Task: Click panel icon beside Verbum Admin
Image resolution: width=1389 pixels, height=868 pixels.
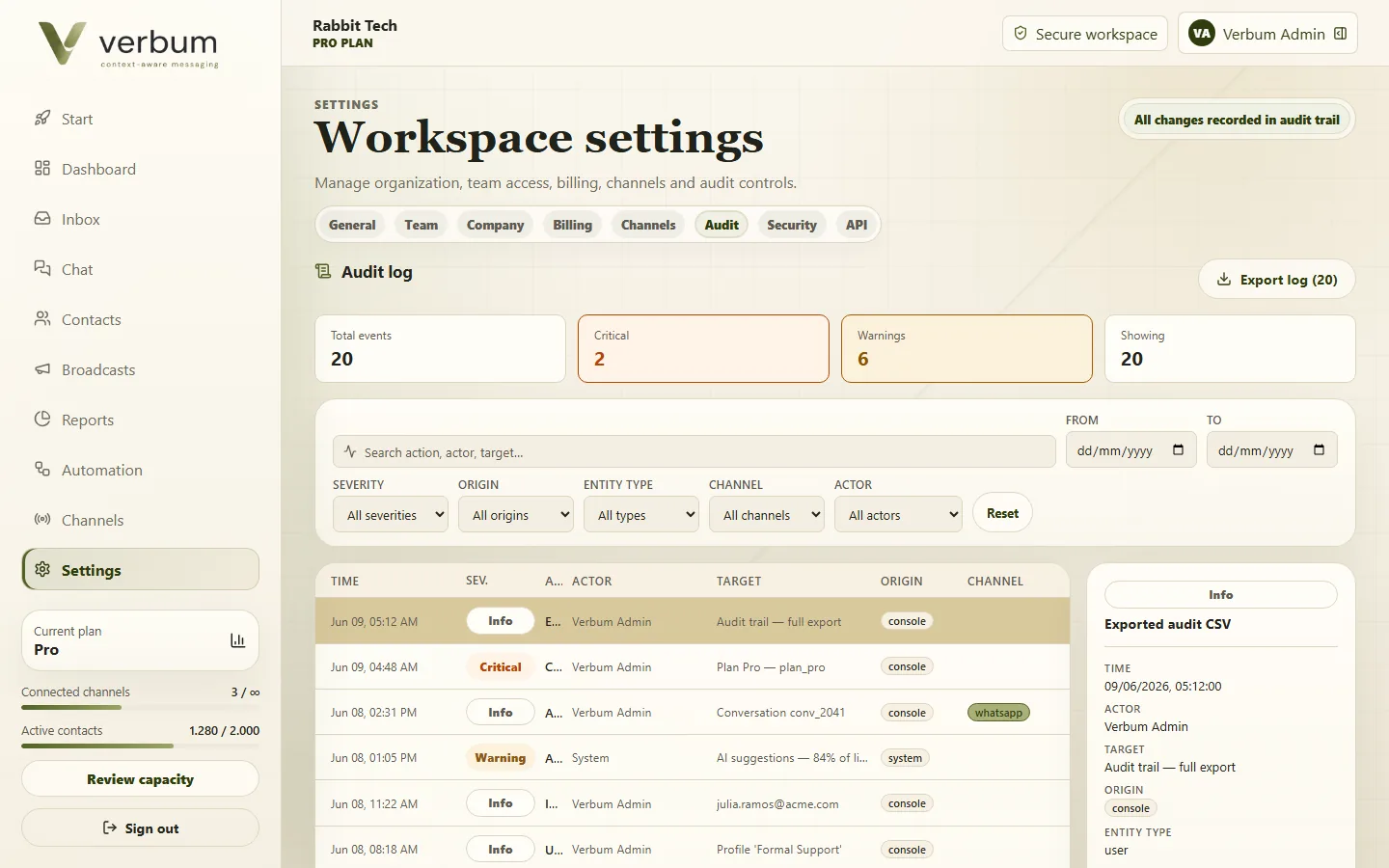Action: pyautogui.click(x=1340, y=34)
